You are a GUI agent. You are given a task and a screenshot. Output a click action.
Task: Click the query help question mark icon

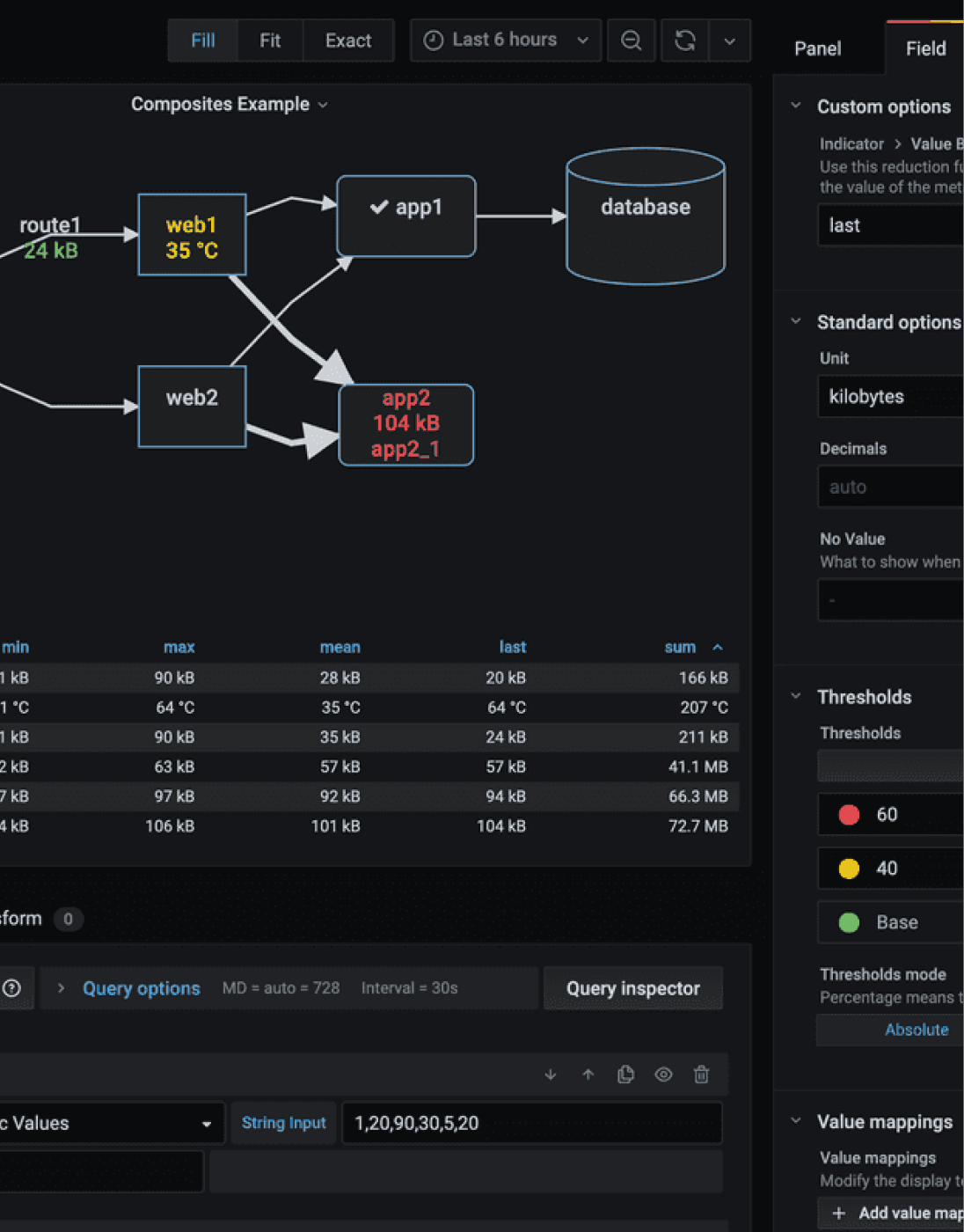pos(12,988)
